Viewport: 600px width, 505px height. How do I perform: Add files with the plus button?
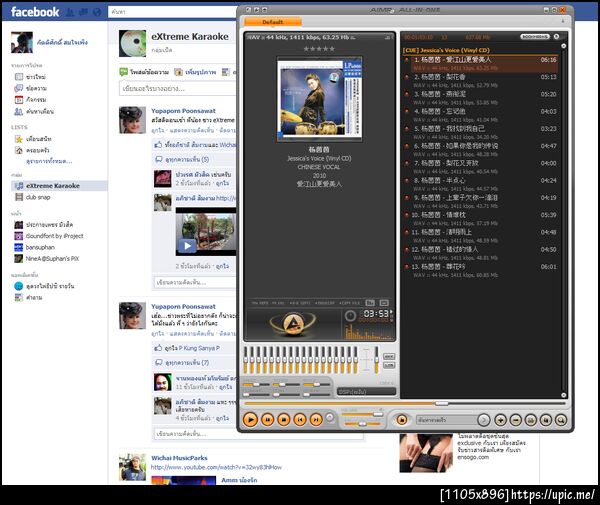pyautogui.click(x=500, y=420)
